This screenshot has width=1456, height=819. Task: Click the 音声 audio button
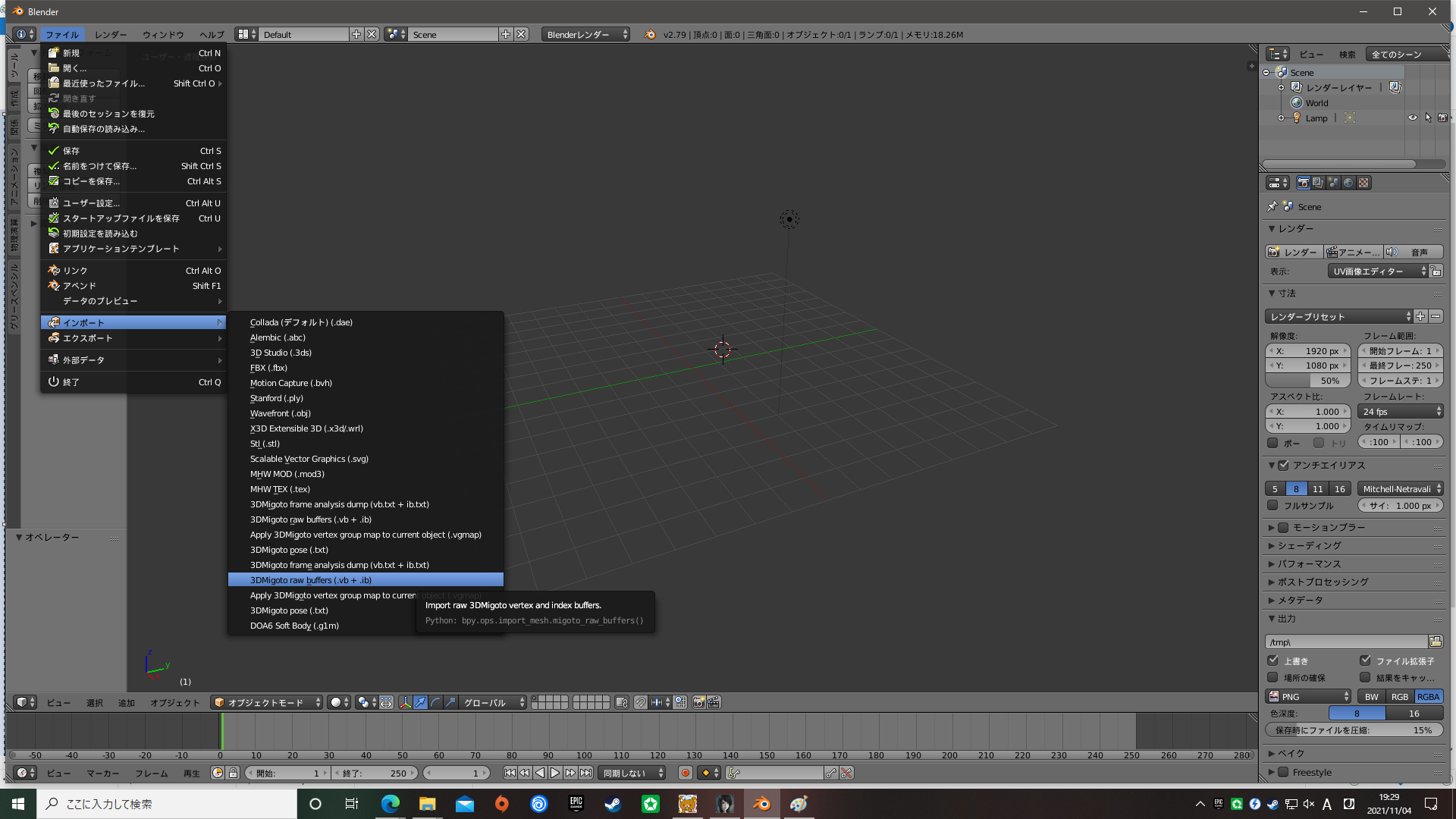click(x=1414, y=252)
